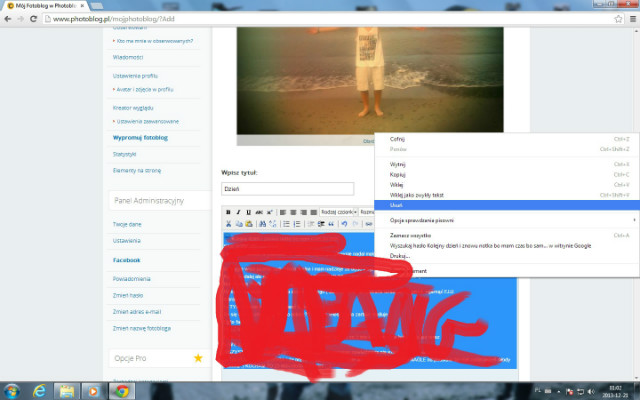This screenshot has width=640, height=400.
Task: Bookmark page with the star icon
Action: point(618,19)
